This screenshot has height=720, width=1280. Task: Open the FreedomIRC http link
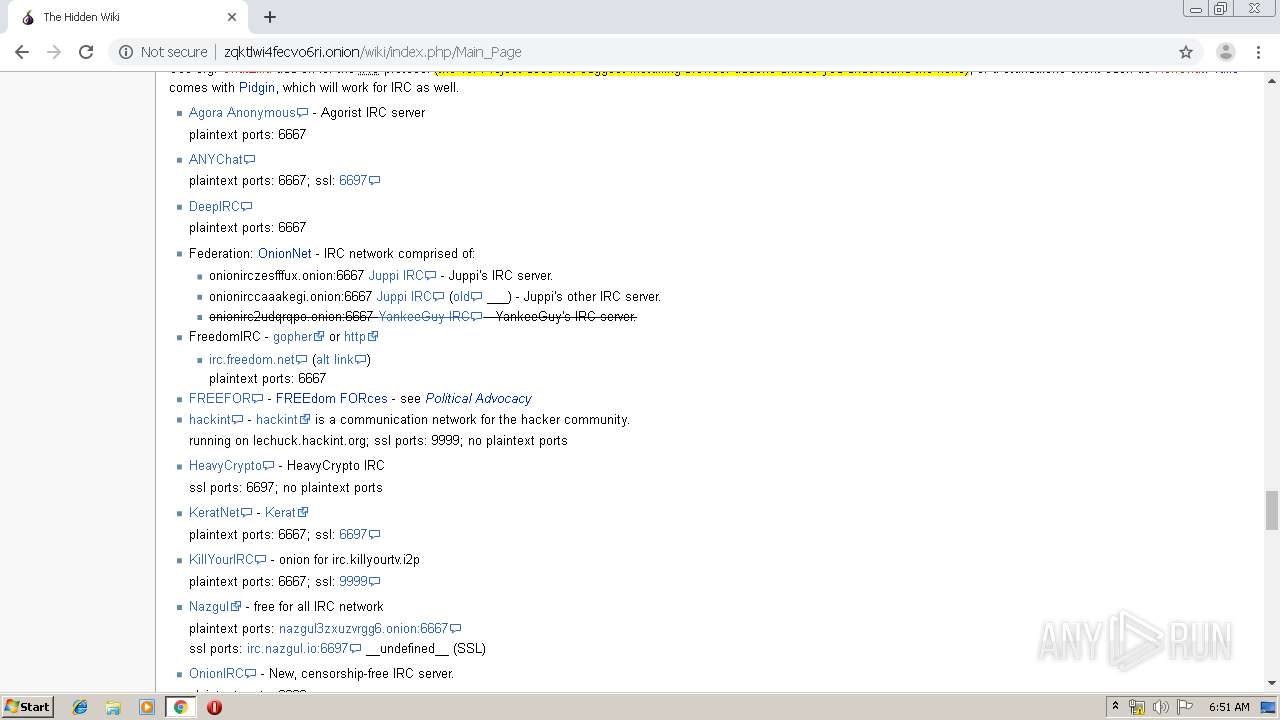[x=361, y=337]
